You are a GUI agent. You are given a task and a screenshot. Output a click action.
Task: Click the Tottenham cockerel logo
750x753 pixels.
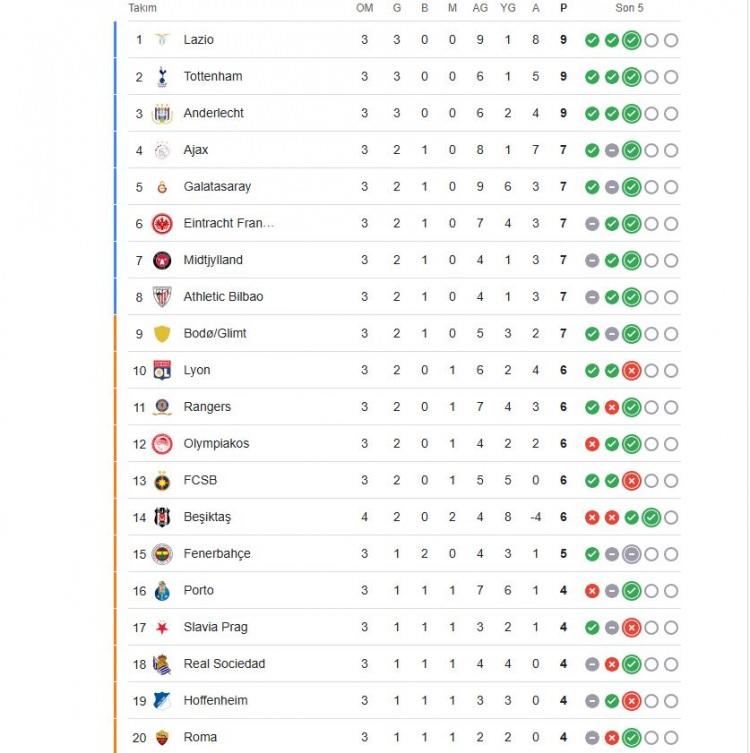tap(162, 77)
